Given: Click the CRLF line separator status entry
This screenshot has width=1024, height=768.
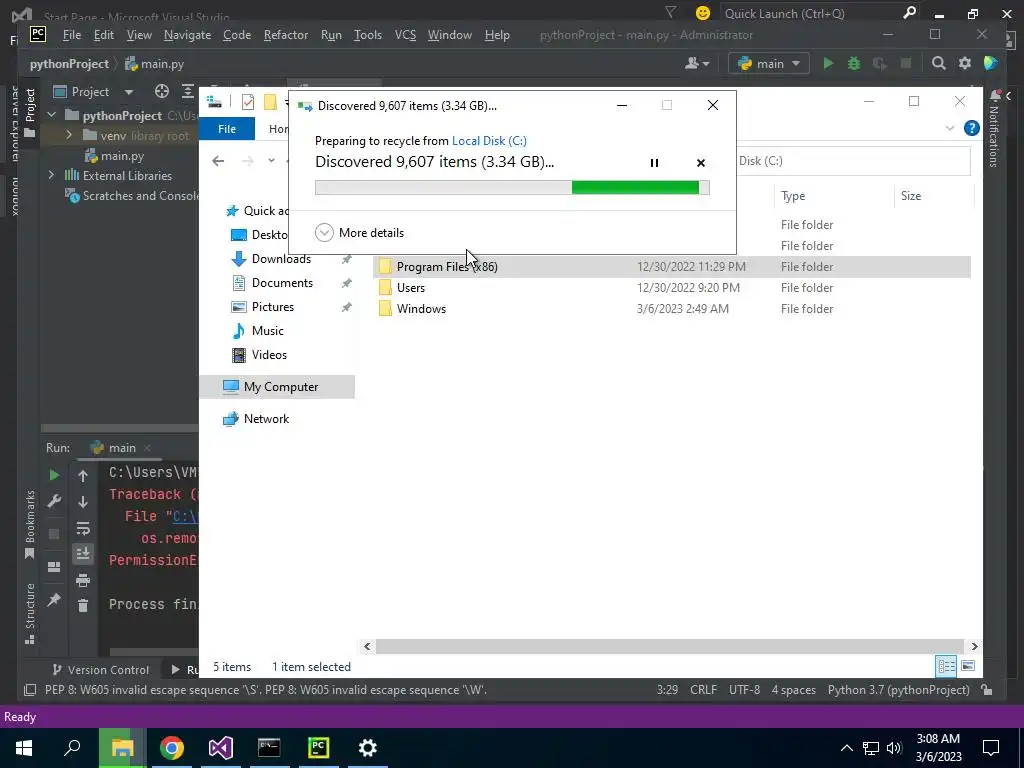Looking at the screenshot, I should [x=703, y=690].
